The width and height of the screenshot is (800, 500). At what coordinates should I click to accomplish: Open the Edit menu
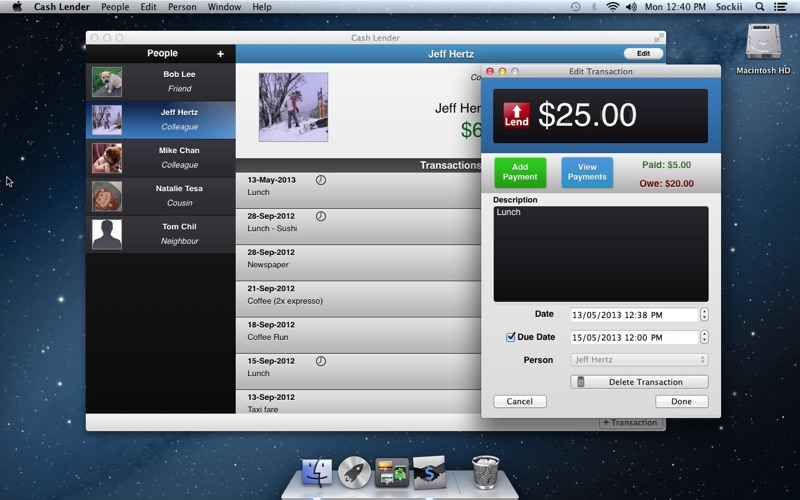tap(148, 7)
